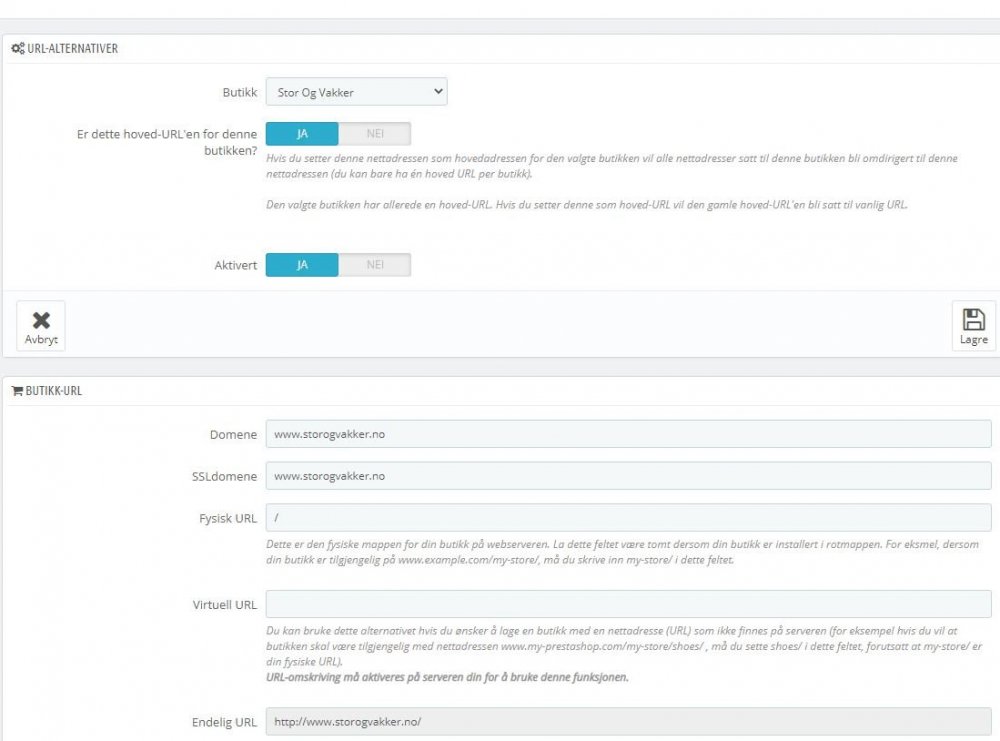The image size is (1000, 741).
Task: Click the Virtuell URL label
Action: click(224, 605)
